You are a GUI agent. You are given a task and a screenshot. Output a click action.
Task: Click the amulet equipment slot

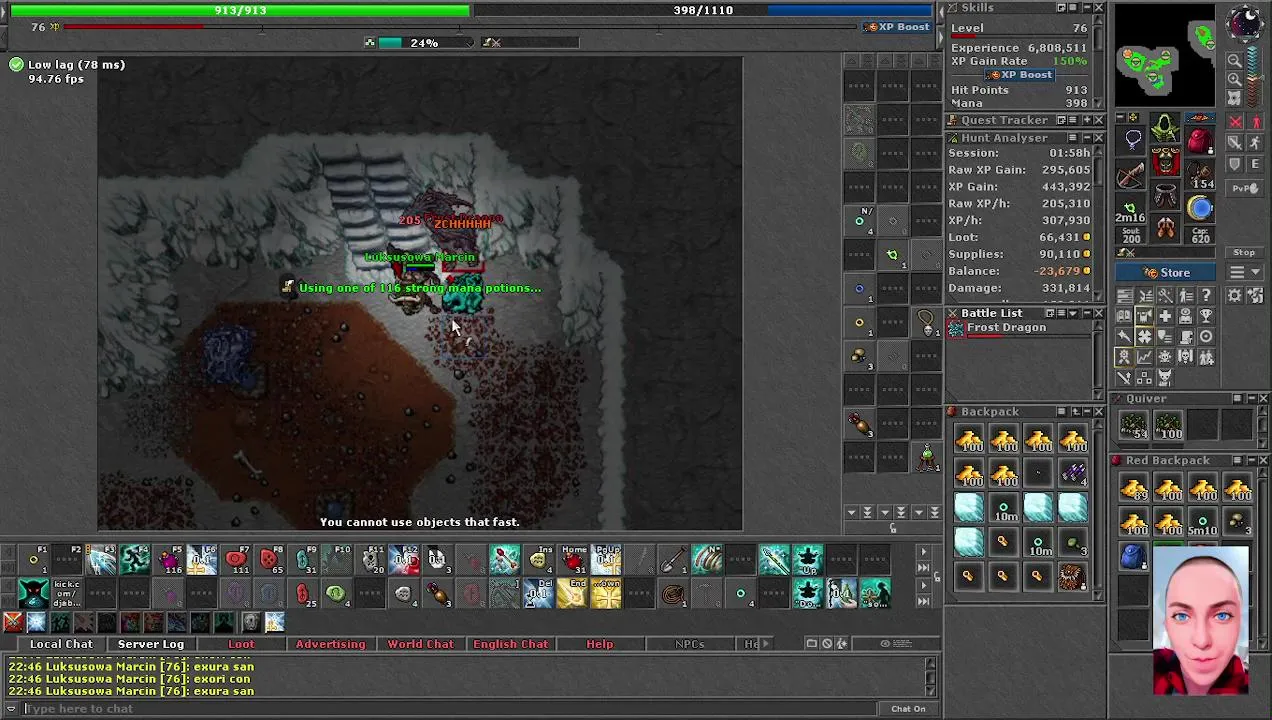(1133, 139)
